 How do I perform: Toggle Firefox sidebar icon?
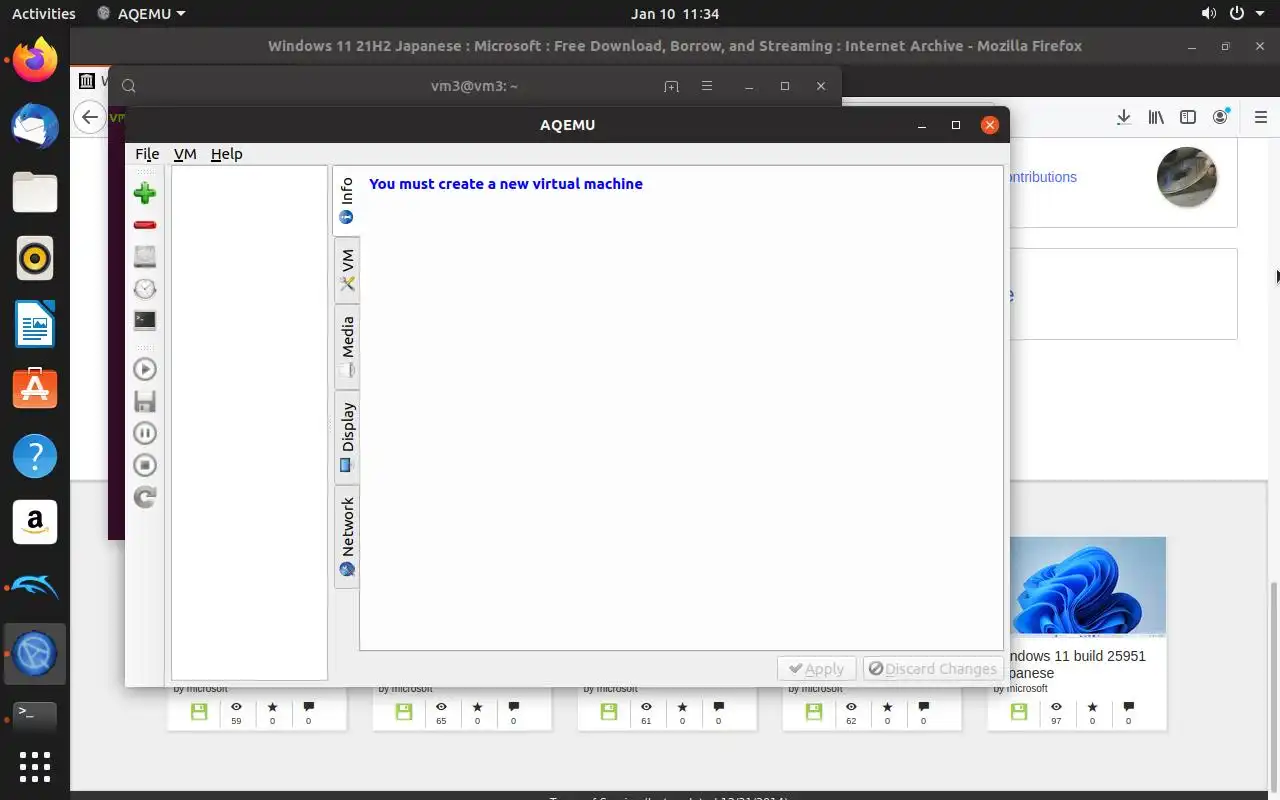click(1188, 117)
